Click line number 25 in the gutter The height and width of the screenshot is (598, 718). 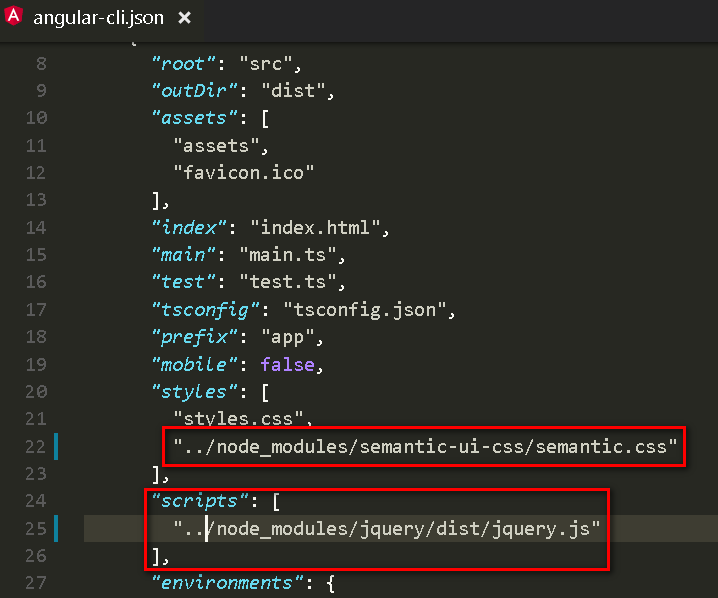tap(36, 529)
